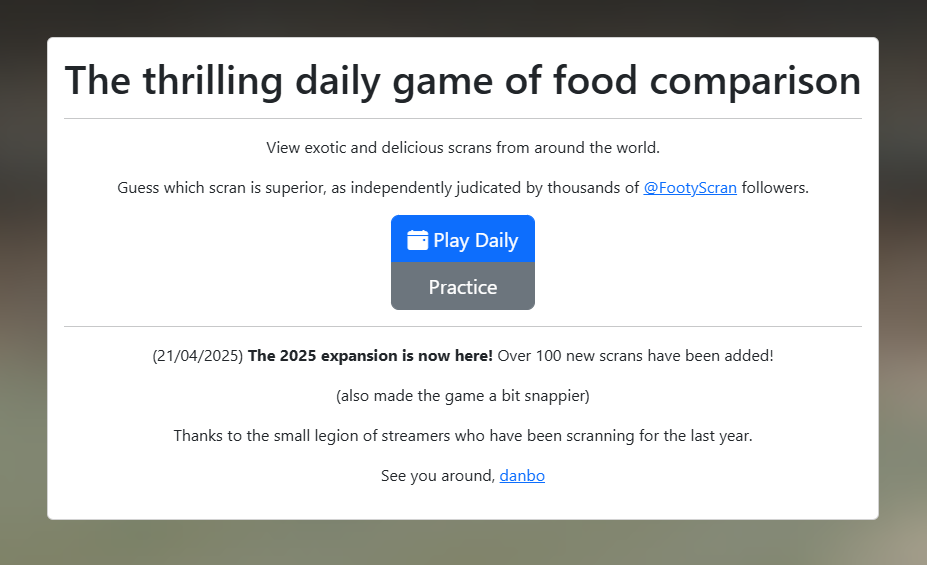
Task: Click the calendar icon on Play Daily
Action: (x=418, y=240)
